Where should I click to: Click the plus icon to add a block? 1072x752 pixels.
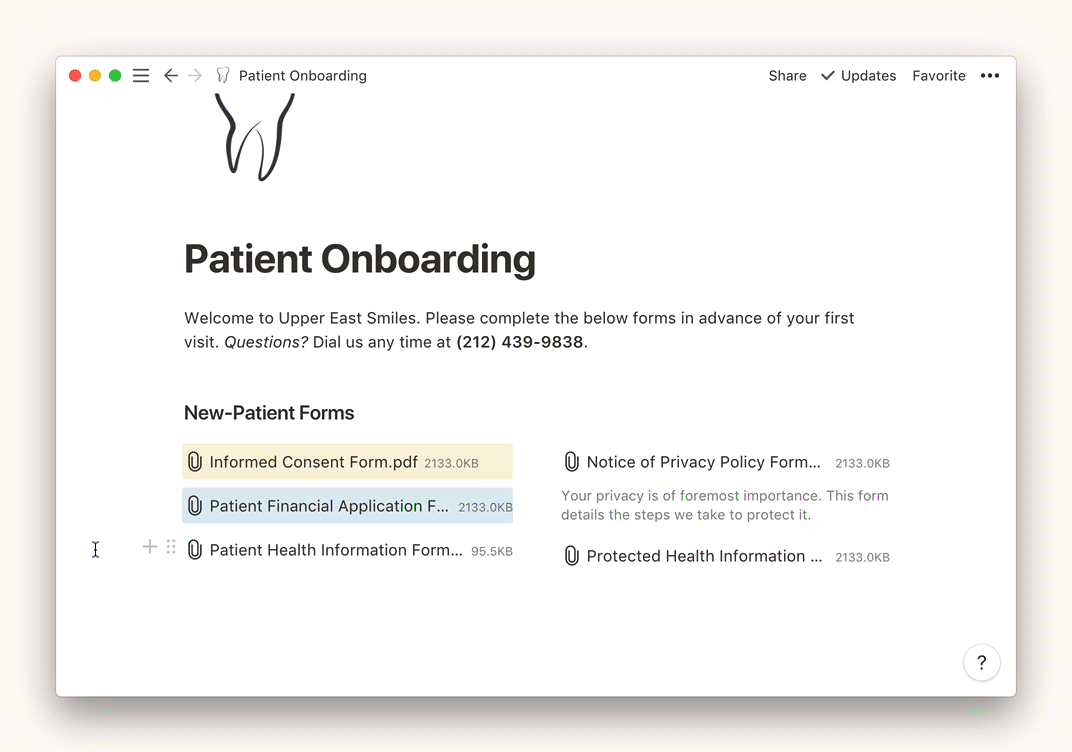[150, 547]
